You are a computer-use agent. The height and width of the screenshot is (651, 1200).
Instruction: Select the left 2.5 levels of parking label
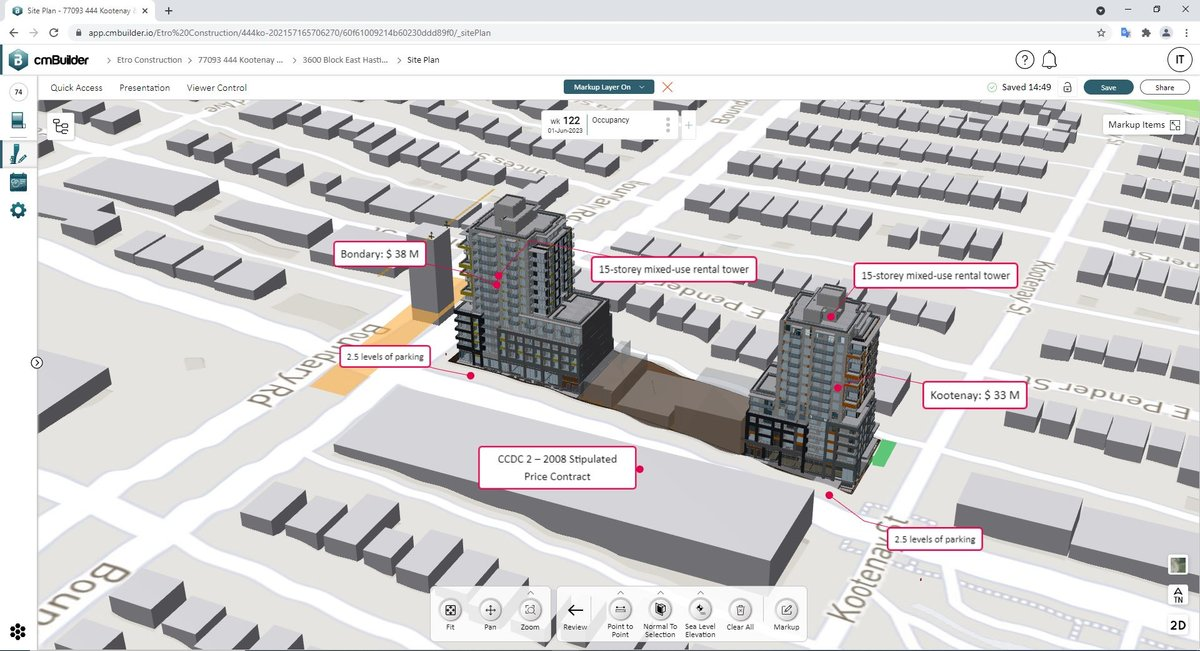coord(386,356)
